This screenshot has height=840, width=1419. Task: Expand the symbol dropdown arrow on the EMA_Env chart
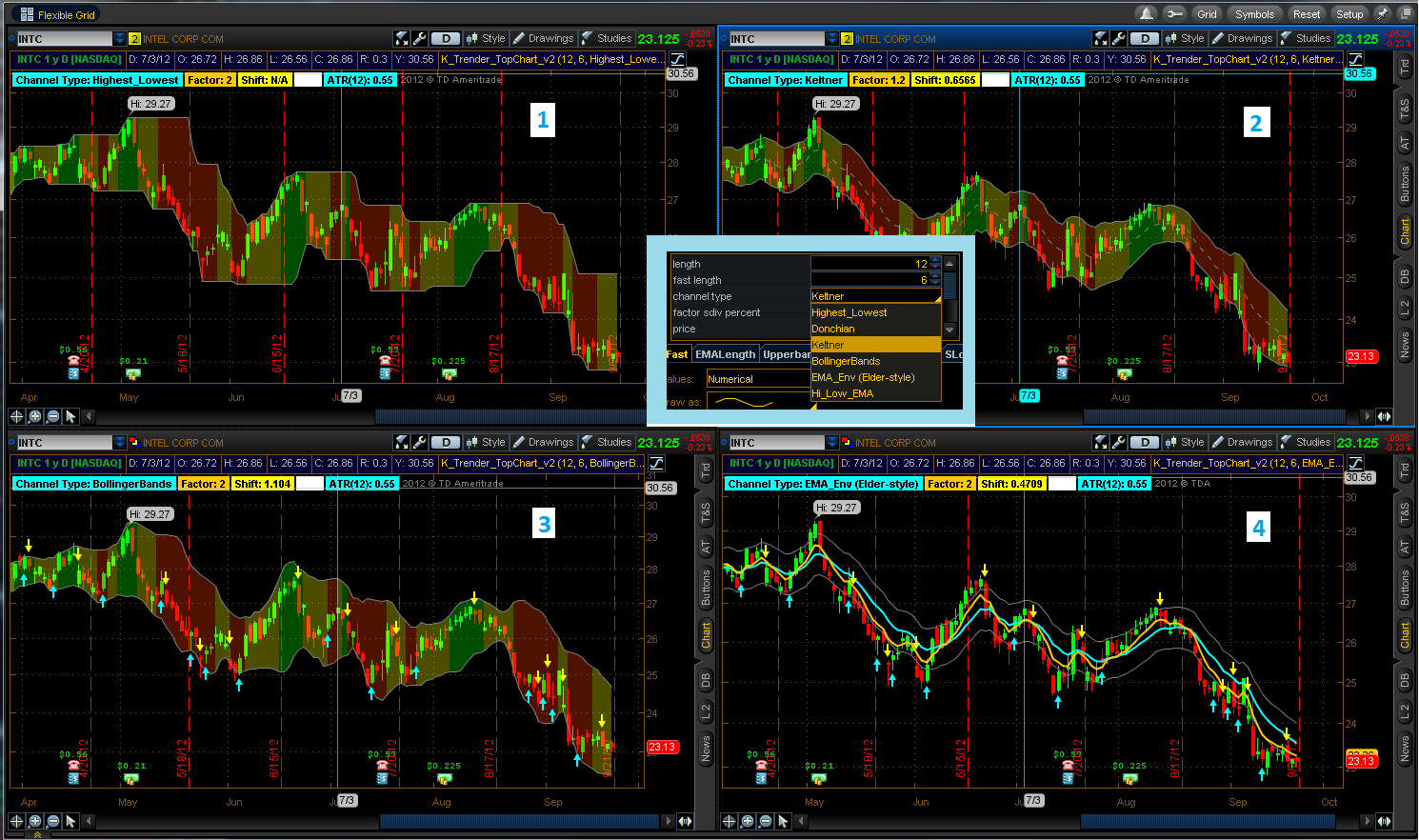[x=831, y=443]
